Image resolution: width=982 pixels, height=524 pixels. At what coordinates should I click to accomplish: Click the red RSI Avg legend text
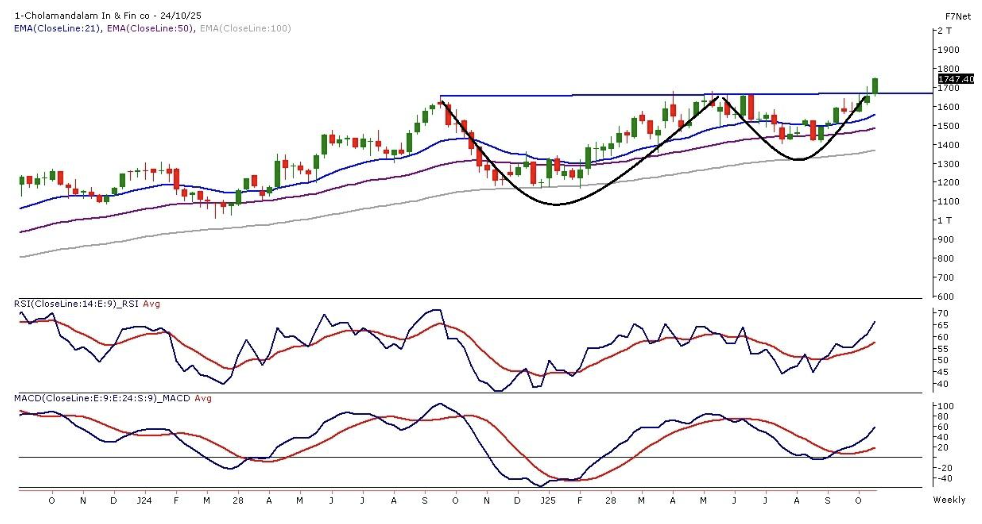coord(152,304)
